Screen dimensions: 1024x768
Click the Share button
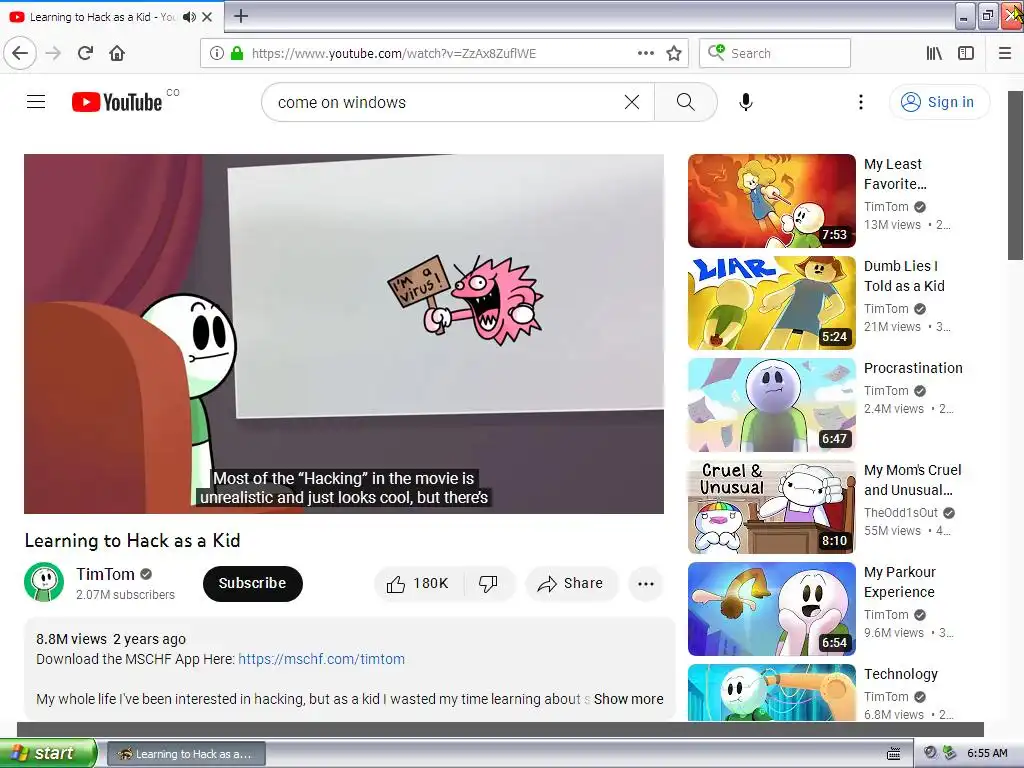click(x=570, y=583)
